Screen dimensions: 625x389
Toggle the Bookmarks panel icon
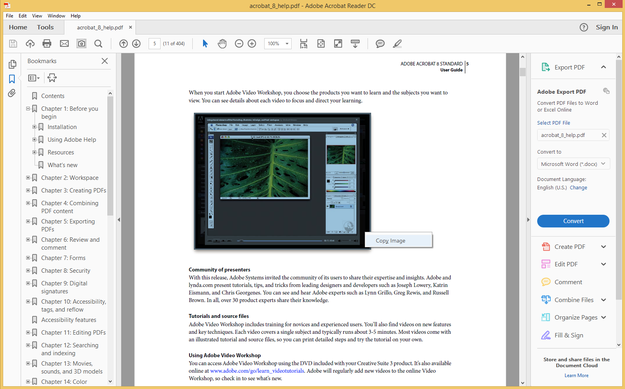point(12,79)
